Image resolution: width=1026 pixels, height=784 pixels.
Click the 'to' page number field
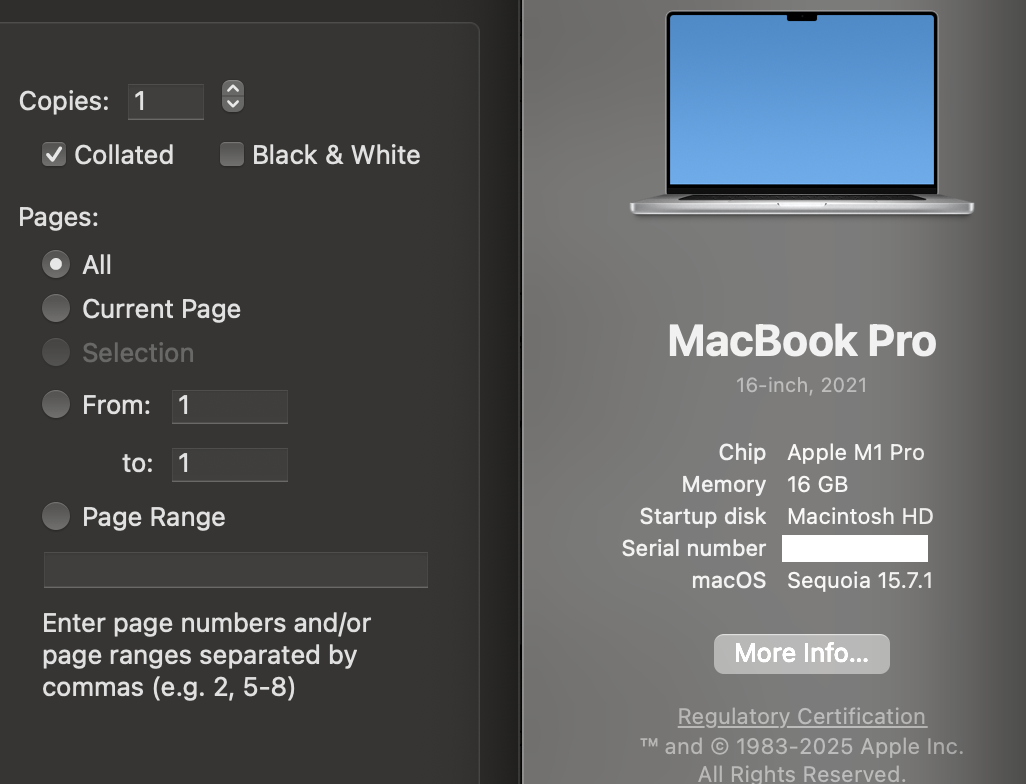coord(230,465)
